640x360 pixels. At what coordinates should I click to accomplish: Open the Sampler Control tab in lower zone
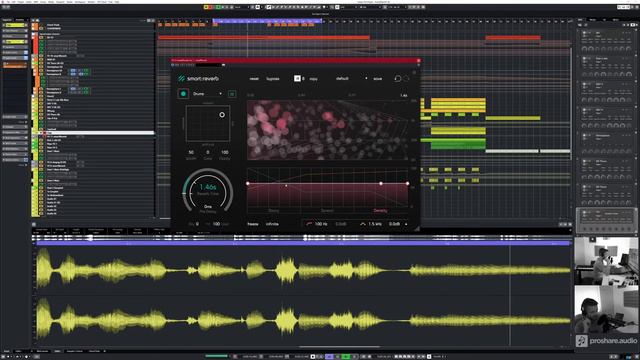(75, 351)
